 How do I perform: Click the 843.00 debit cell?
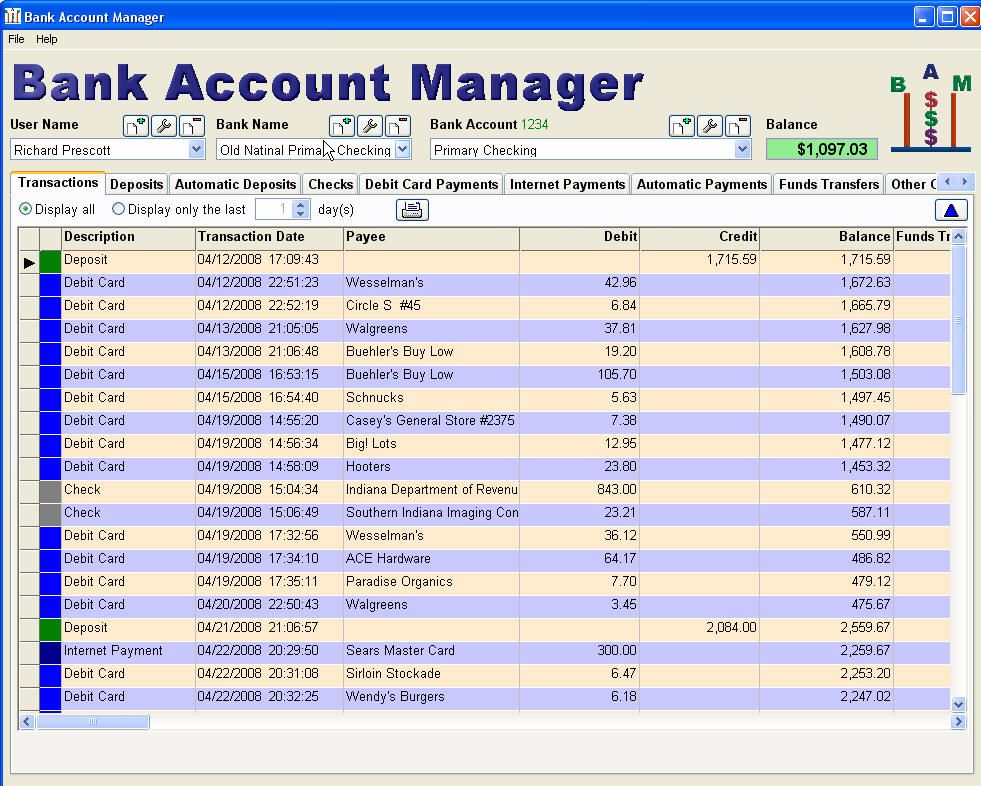(x=579, y=491)
